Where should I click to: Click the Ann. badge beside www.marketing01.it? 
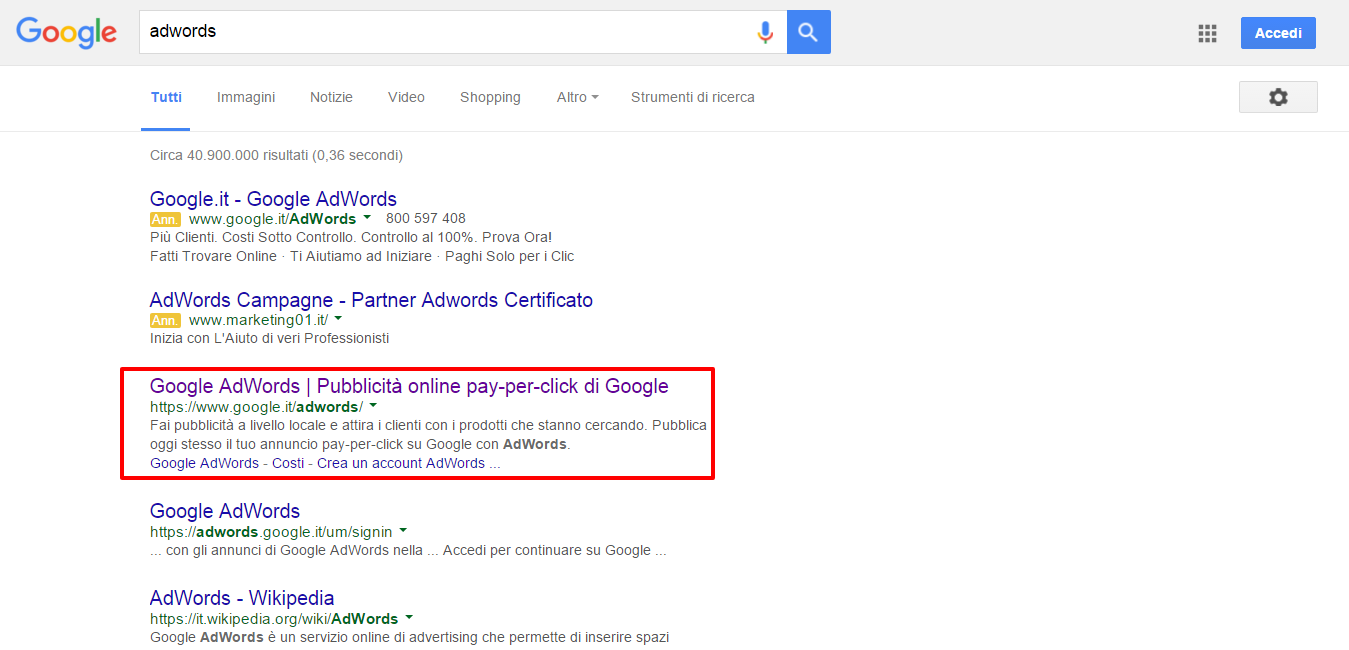165,320
